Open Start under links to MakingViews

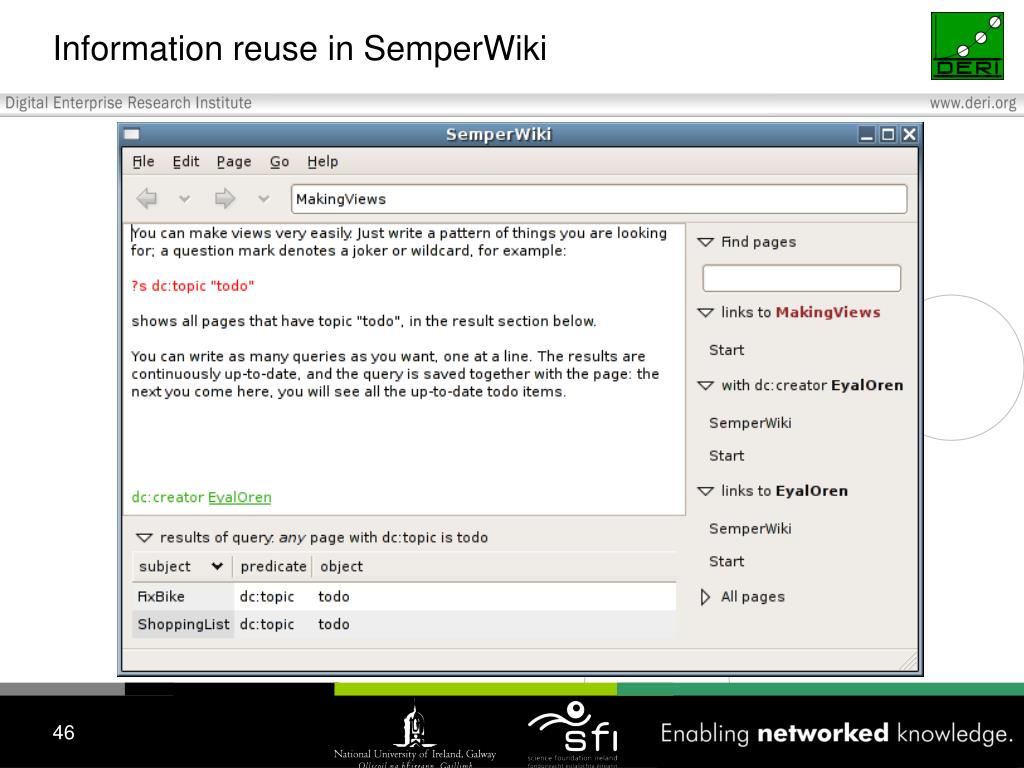(x=726, y=350)
